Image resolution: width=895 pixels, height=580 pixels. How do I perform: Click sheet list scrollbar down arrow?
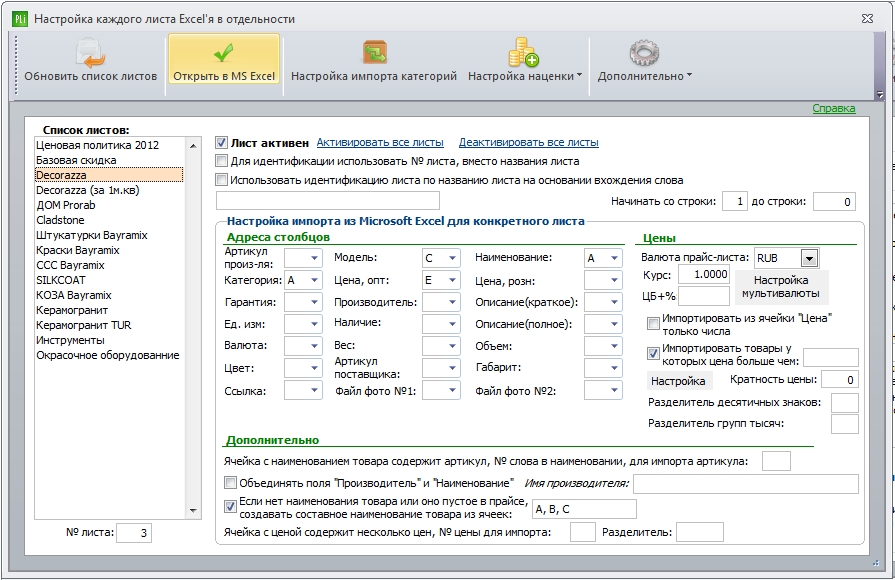[x=193, y=510]
